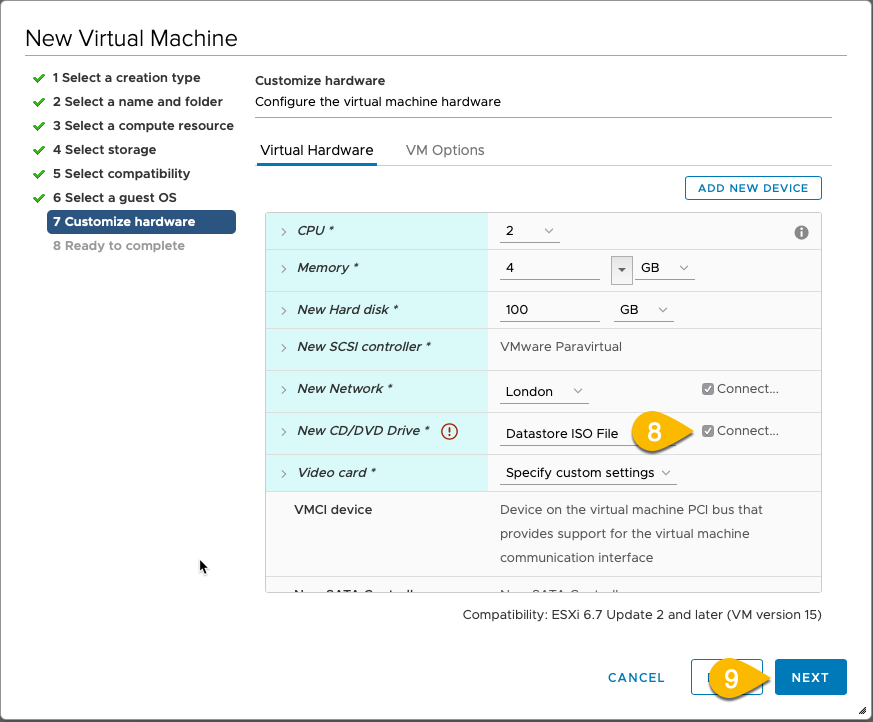The width and height of the screenshot is (873, 722).
Task: Click the Customize hardware heading
Action: coord(320,81)
